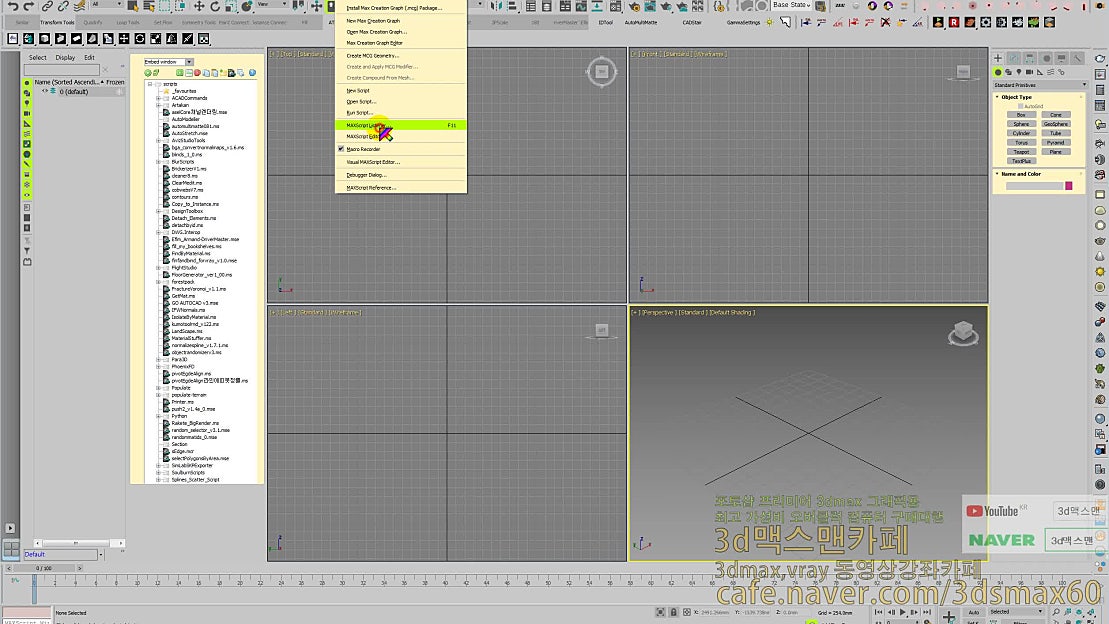Screen dimensions: 1109x624
Task: Open the MAXScript Listener
Action: pyautogui.click(x=367, y=125)
